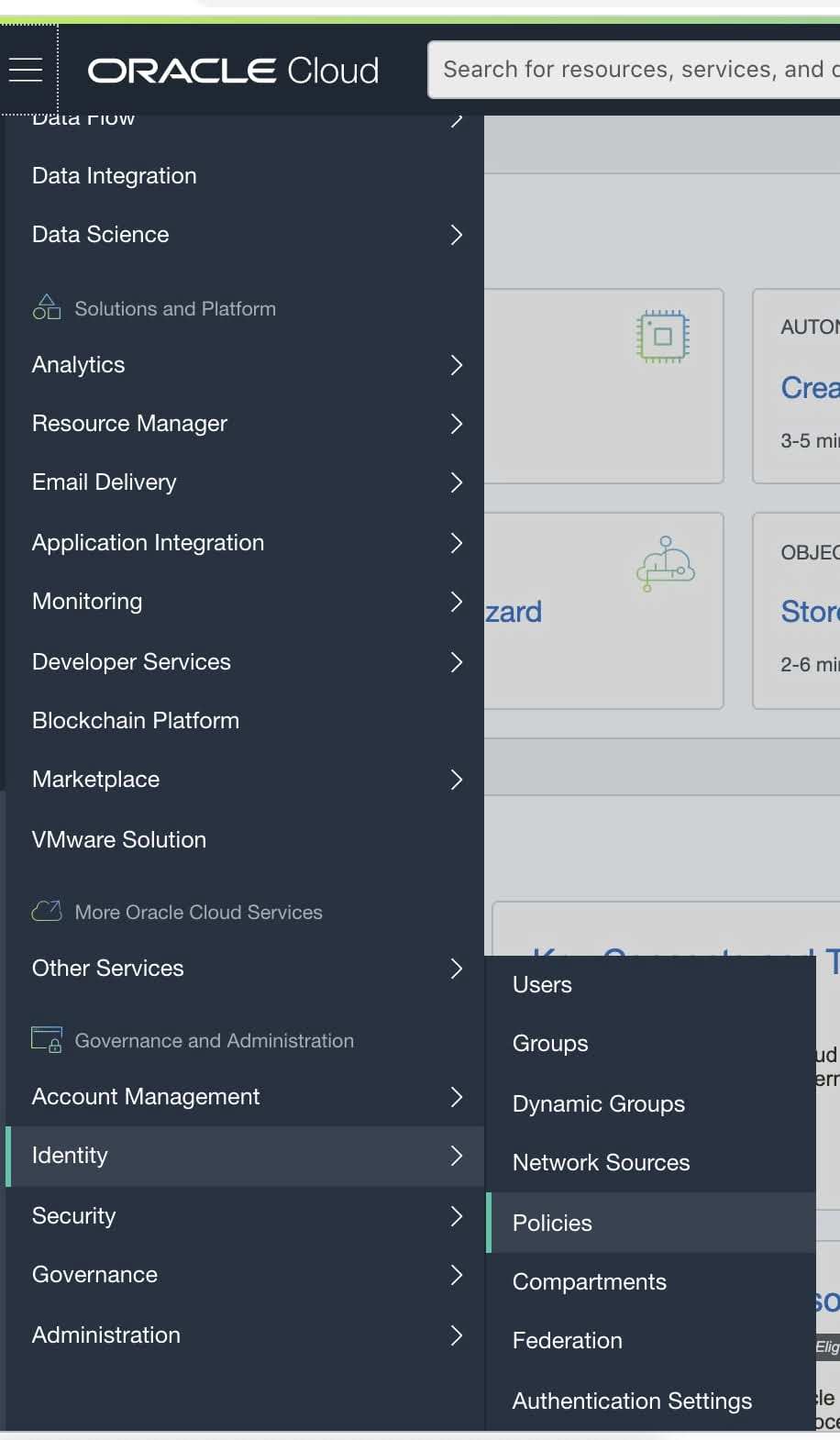840x1440 pixels.
Task: Open the Security menu entry
Action: (74, 1216)
